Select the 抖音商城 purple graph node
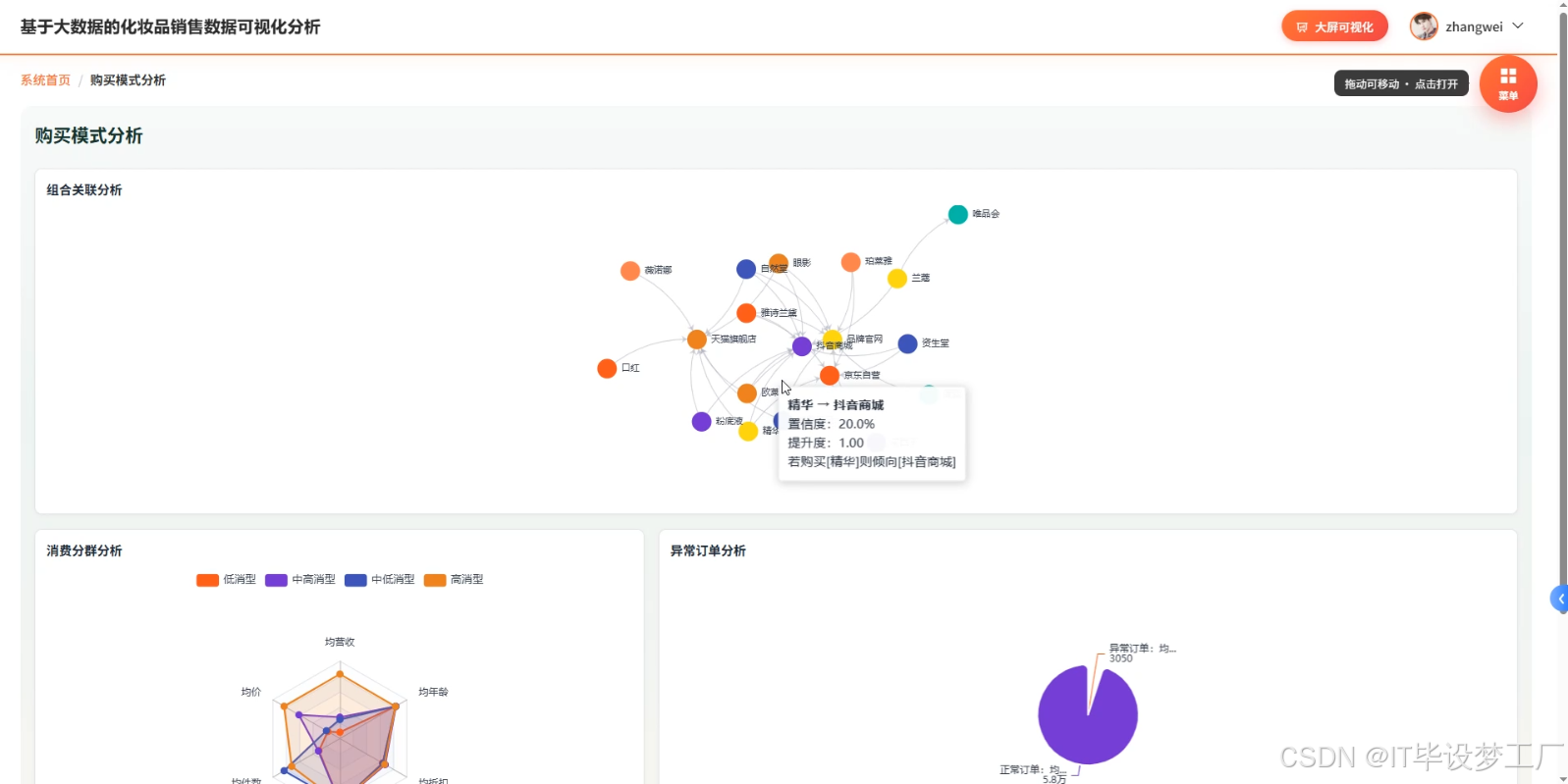 802,346
